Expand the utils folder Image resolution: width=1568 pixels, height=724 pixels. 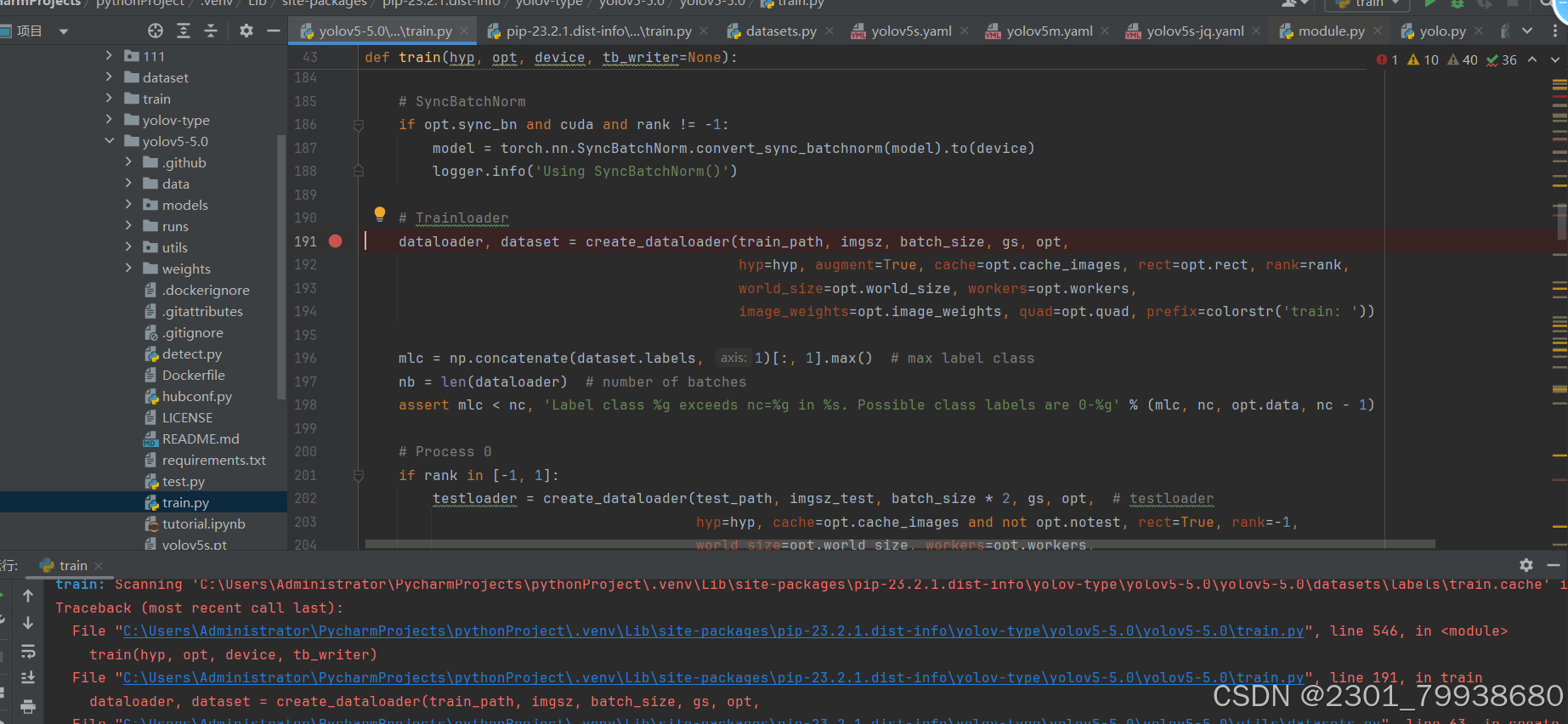point(128,246)
